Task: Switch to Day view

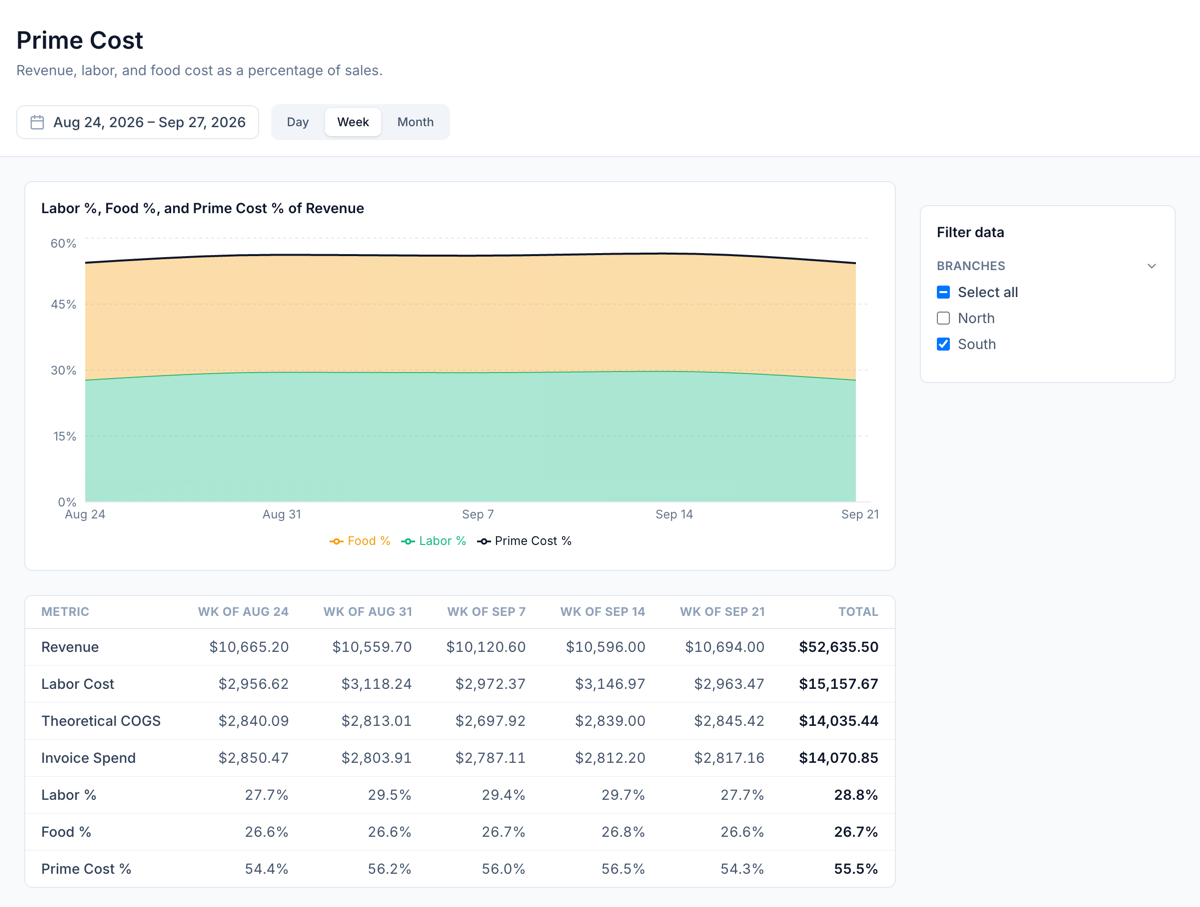Action: click(298, 122)
